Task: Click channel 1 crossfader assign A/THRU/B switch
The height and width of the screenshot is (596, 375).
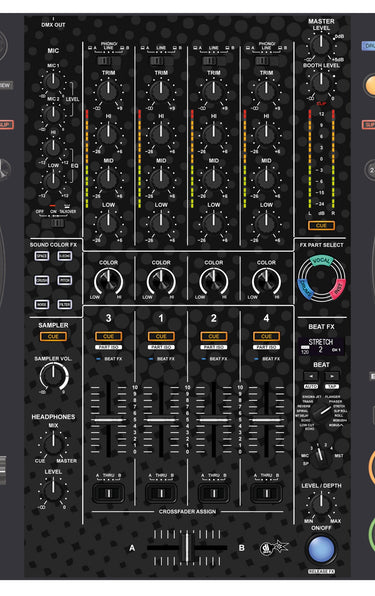Action: [x=161, y=493]
